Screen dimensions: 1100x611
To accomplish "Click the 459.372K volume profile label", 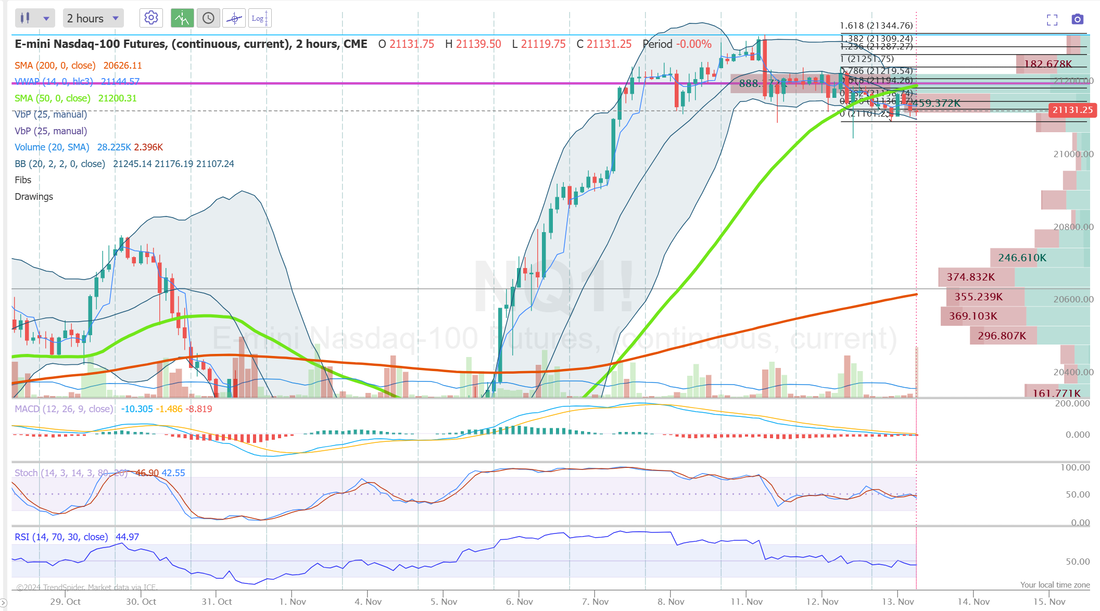I will (x=935, y=103).
